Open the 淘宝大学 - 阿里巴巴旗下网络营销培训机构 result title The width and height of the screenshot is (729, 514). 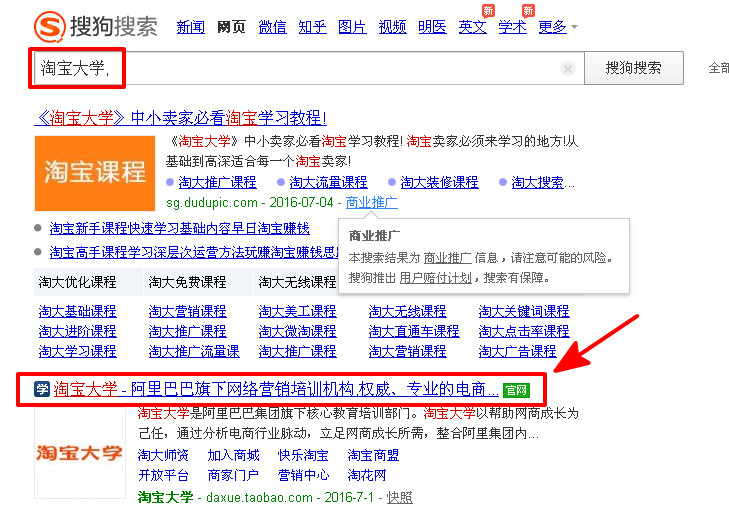[276, 389]
